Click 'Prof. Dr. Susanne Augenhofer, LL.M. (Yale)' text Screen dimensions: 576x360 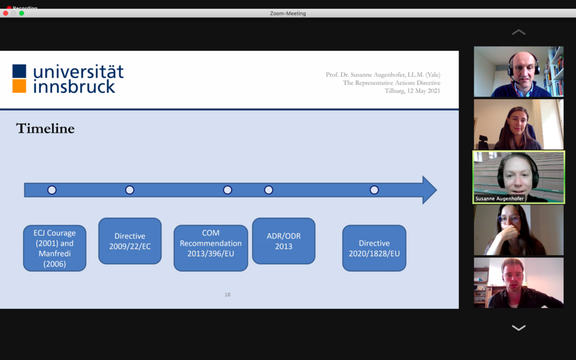383,75
